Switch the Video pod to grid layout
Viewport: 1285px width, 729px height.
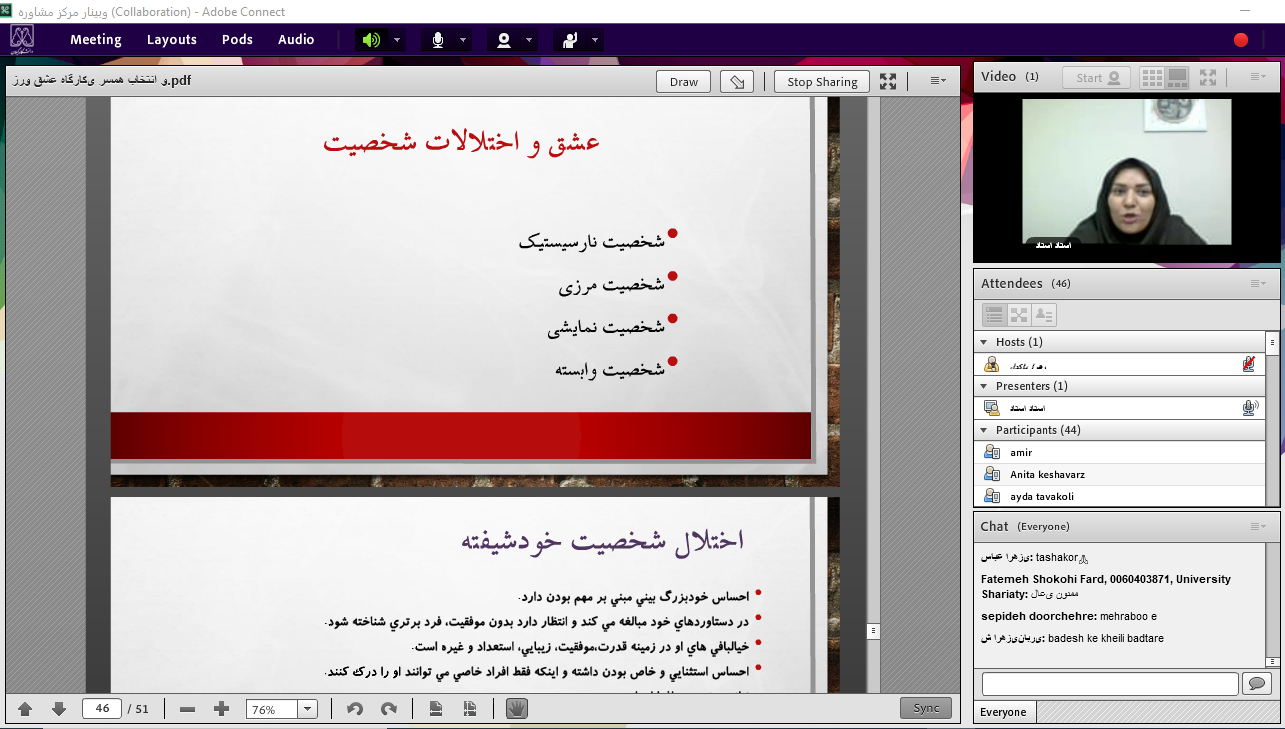(1152, 77)
